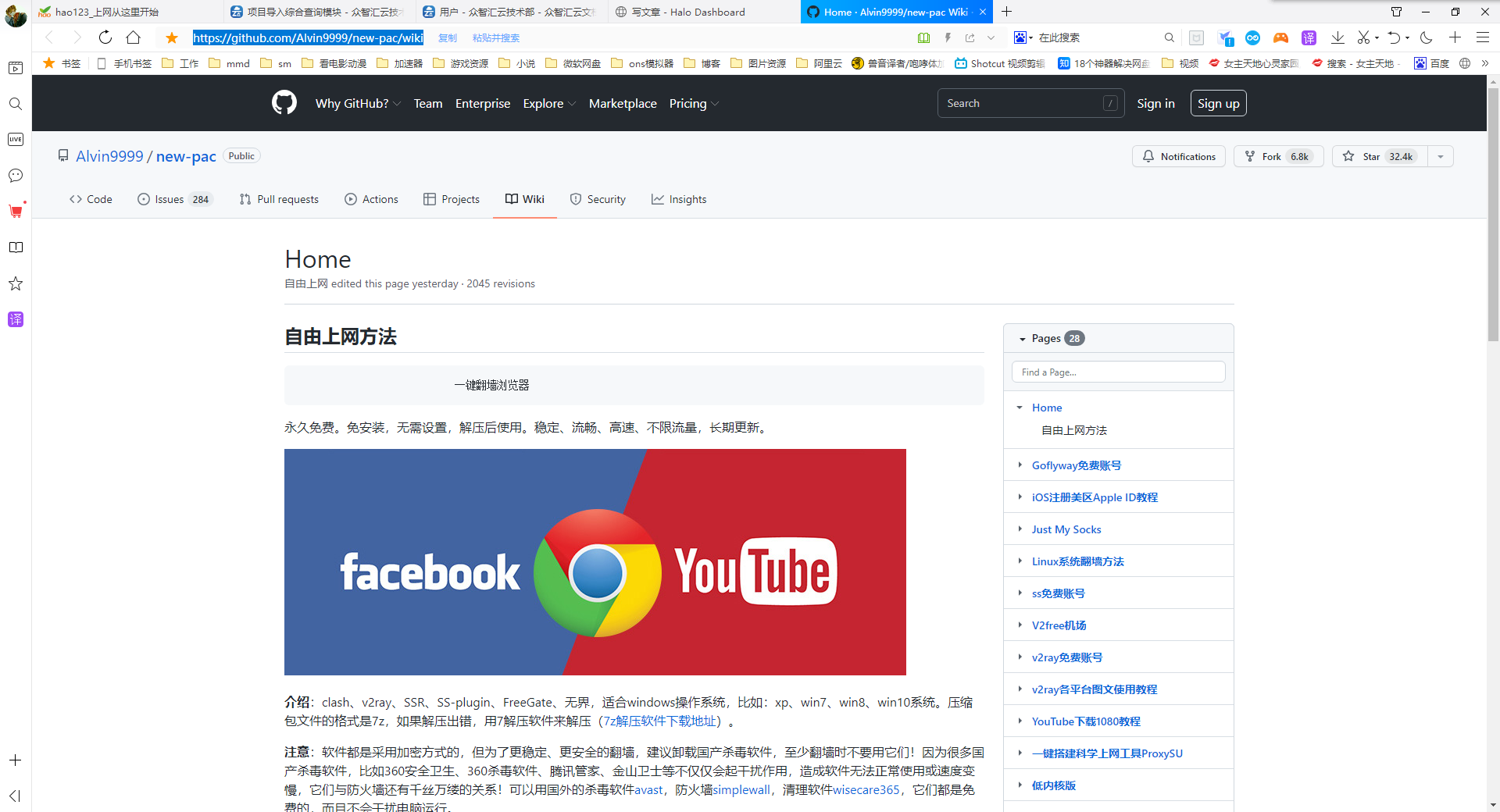
Task: Open the 7z解压软件下载地址 link
Action: pyautogui.click(x=660, y=721)
